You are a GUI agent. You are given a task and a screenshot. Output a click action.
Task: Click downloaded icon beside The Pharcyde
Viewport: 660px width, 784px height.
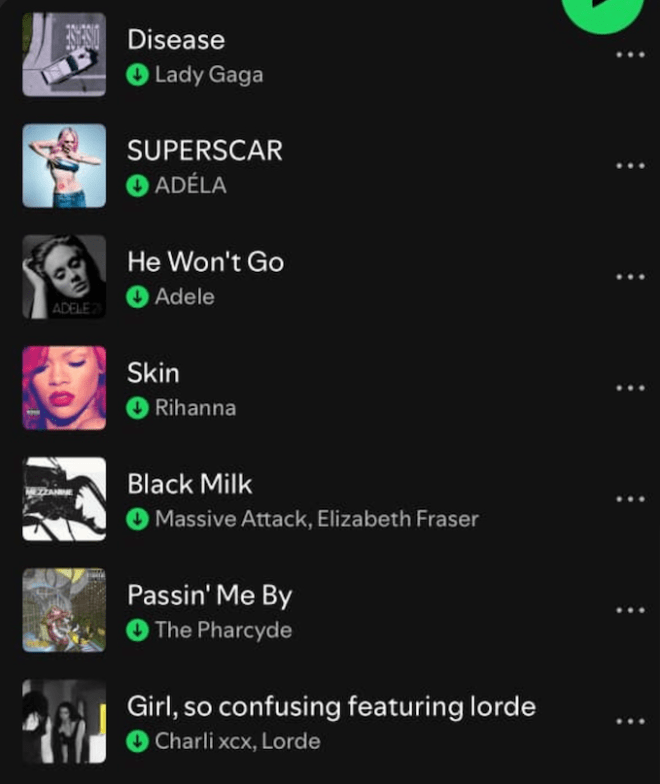click(x=138, y=630)
